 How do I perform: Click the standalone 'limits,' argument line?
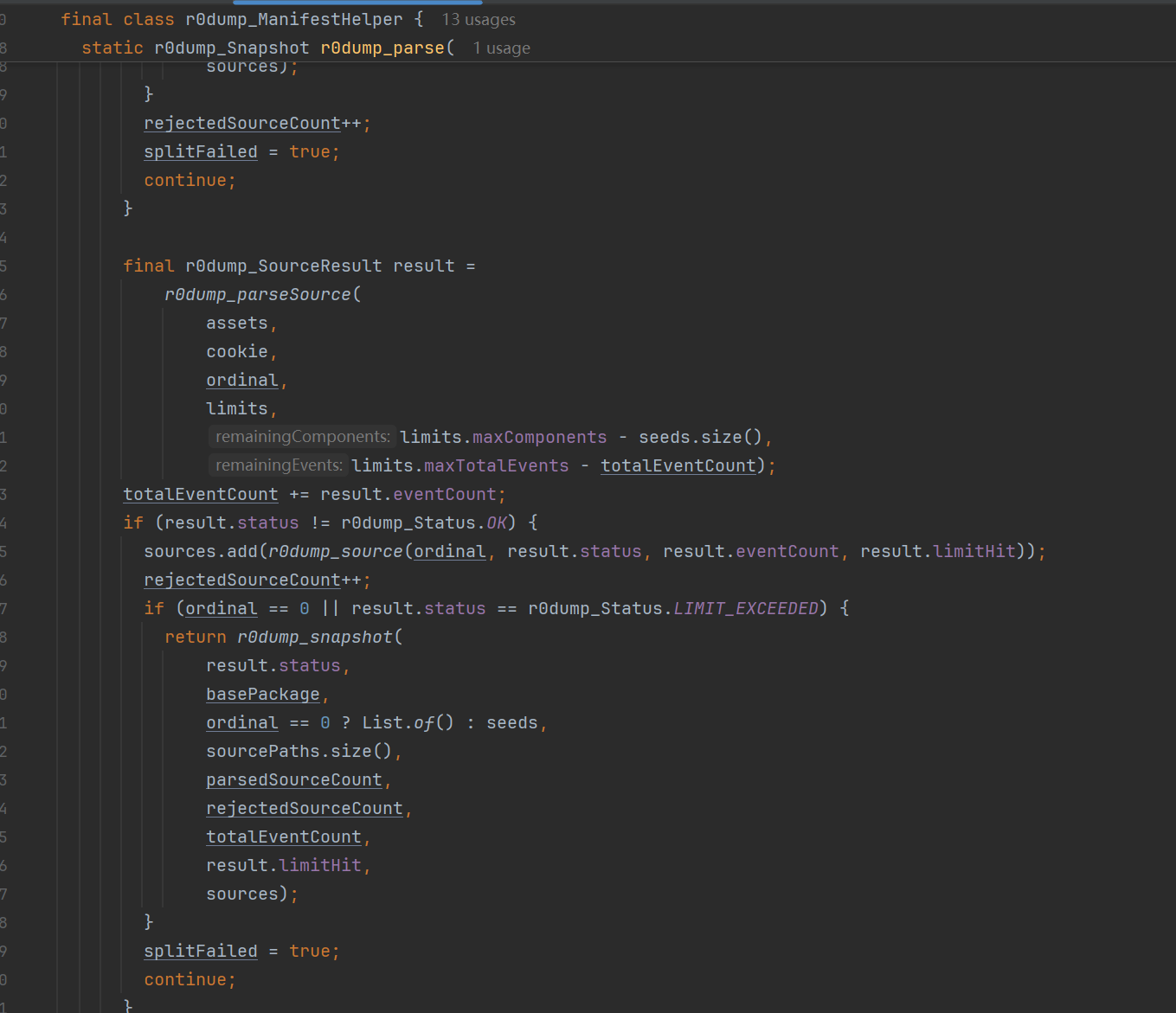(x=241, y=408)
